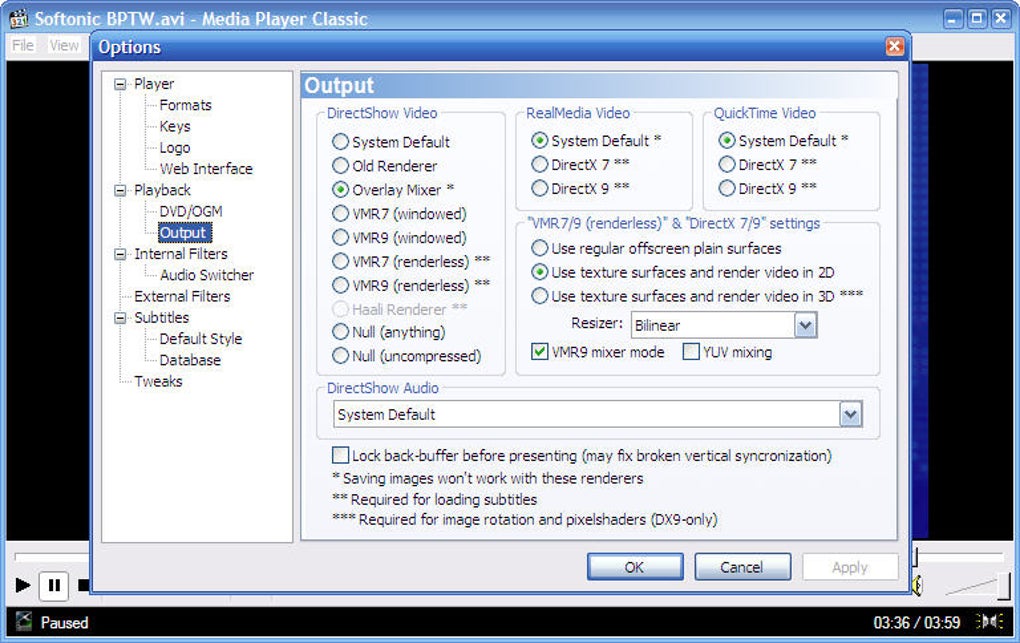Collapse the Player tree node
The height and width of the screenshot is (643, 1020).
click(x=120, y=84)
